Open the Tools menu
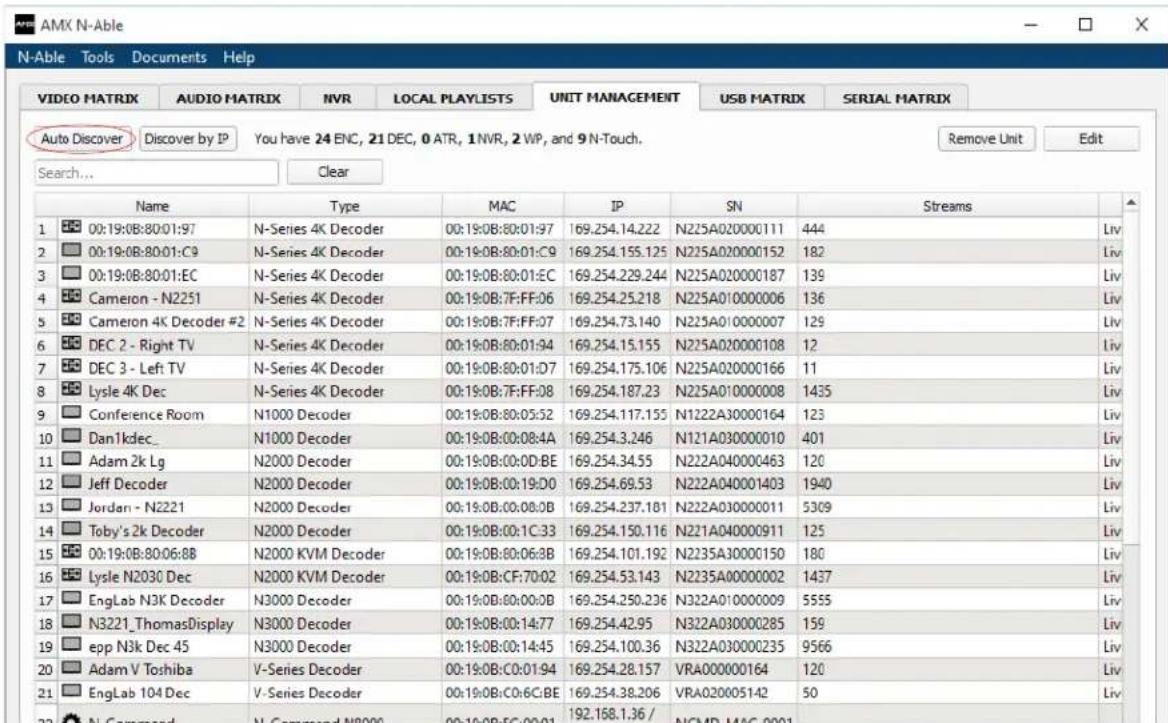The image size is (1168, 723). pos(98,57)
